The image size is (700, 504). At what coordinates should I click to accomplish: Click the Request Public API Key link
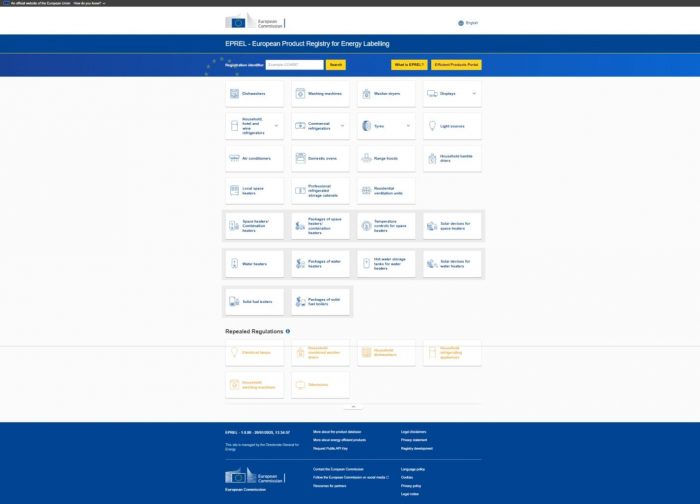(330, 448)
